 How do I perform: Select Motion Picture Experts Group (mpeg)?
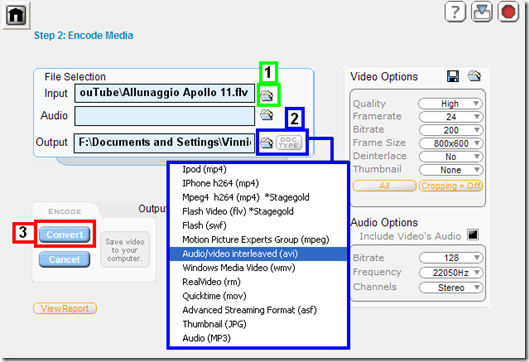tap(258, 240)
